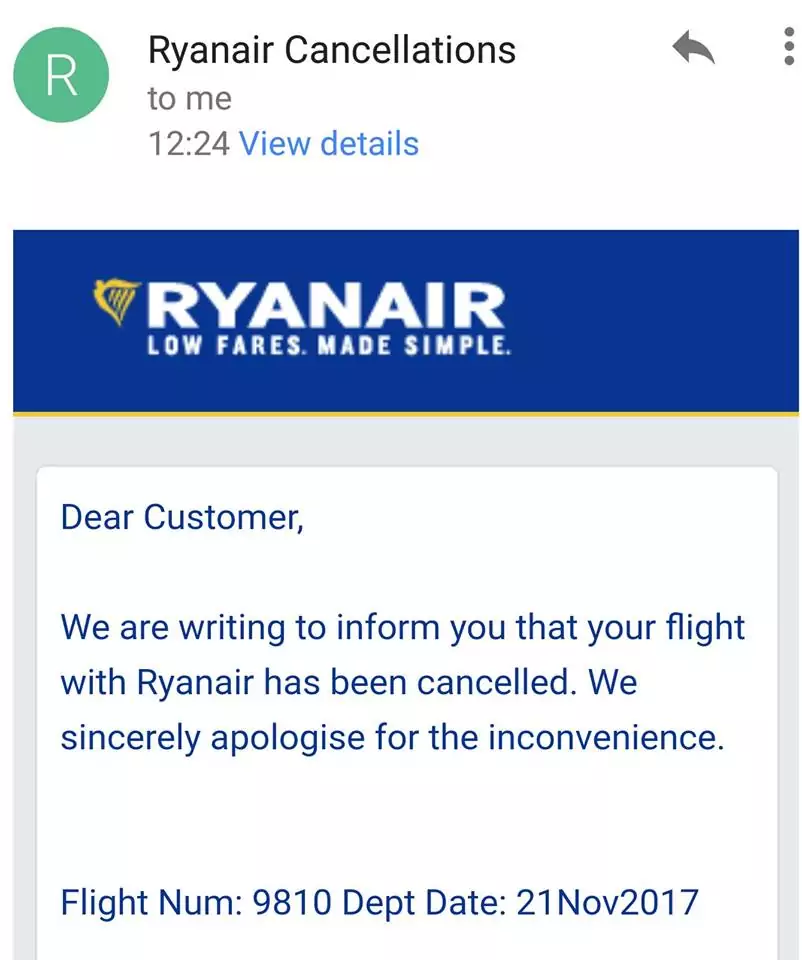
Task: Click the blue Ryanair header banner
Action: coord(406,321)
